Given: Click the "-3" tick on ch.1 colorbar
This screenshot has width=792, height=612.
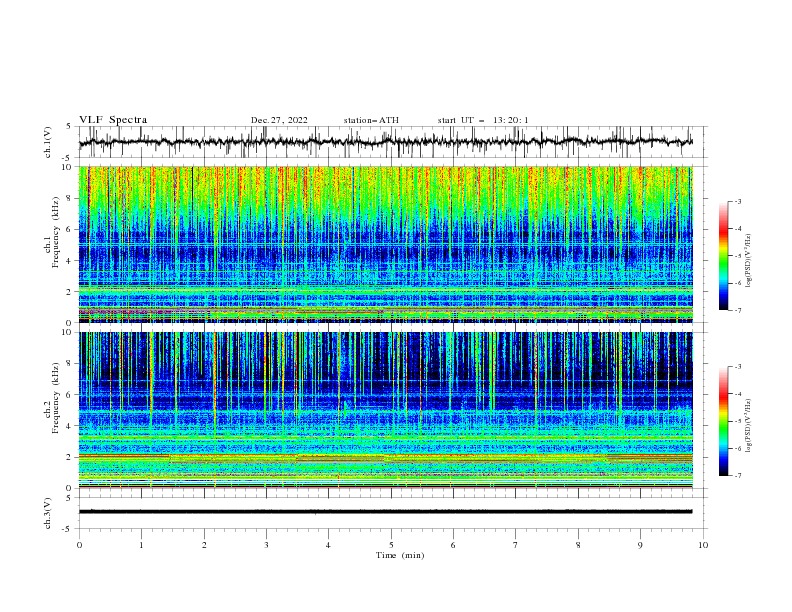Looking at the screenshot, I should coord(738,201).
